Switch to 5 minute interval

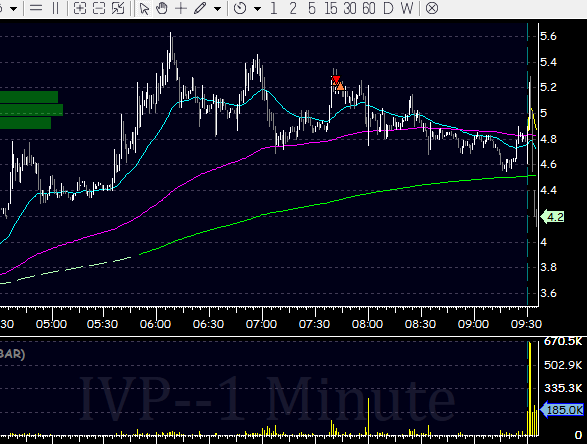312,8
